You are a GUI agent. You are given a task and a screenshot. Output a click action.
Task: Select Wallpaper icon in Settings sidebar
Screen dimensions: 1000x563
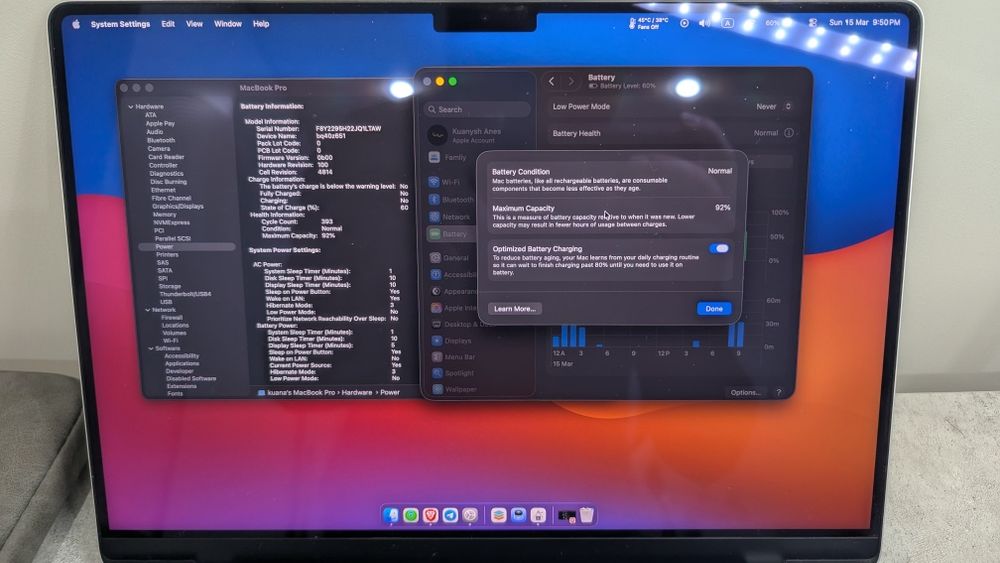[x=438, y=389]
